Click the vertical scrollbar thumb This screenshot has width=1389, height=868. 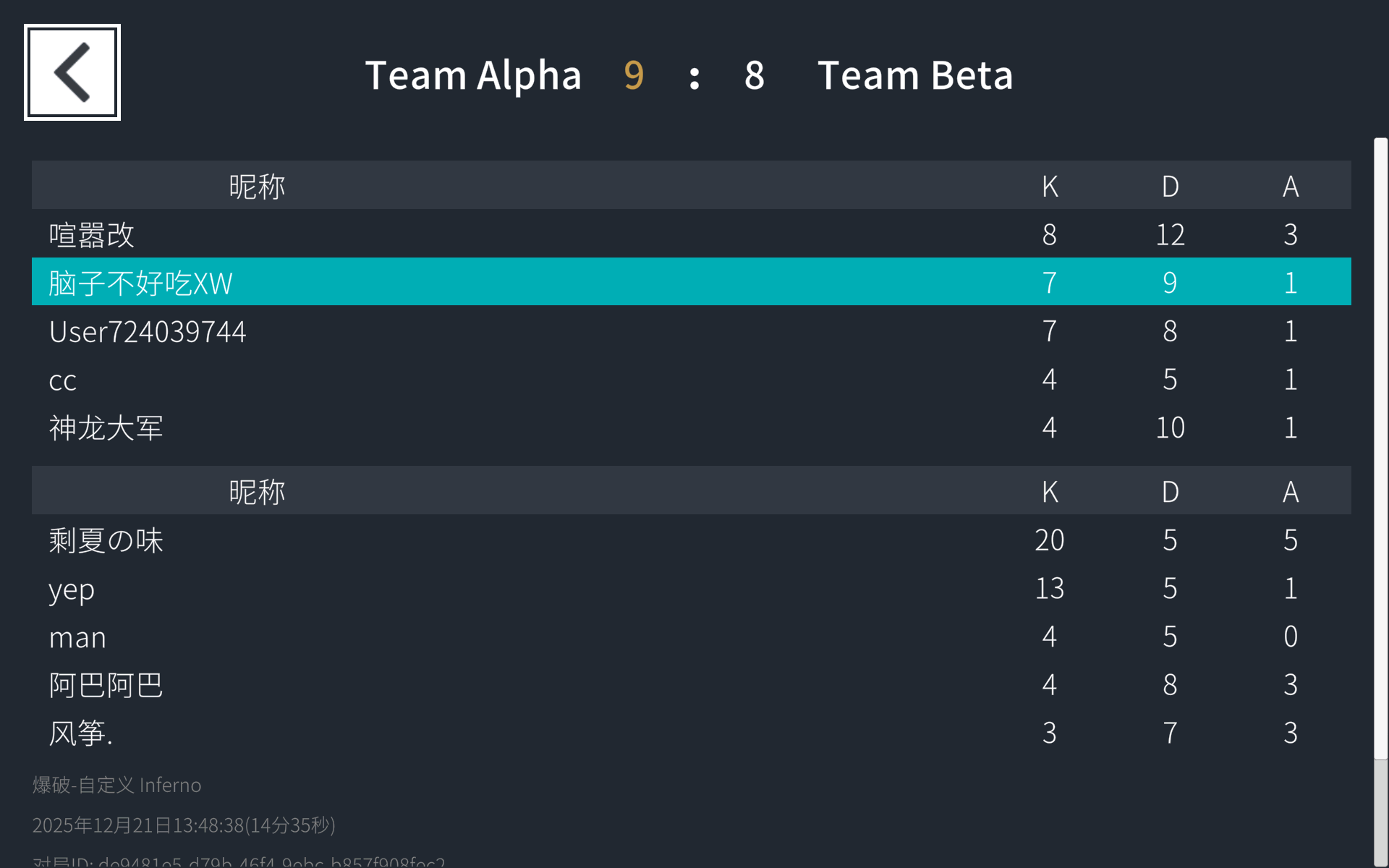(x=1380, y=448)
